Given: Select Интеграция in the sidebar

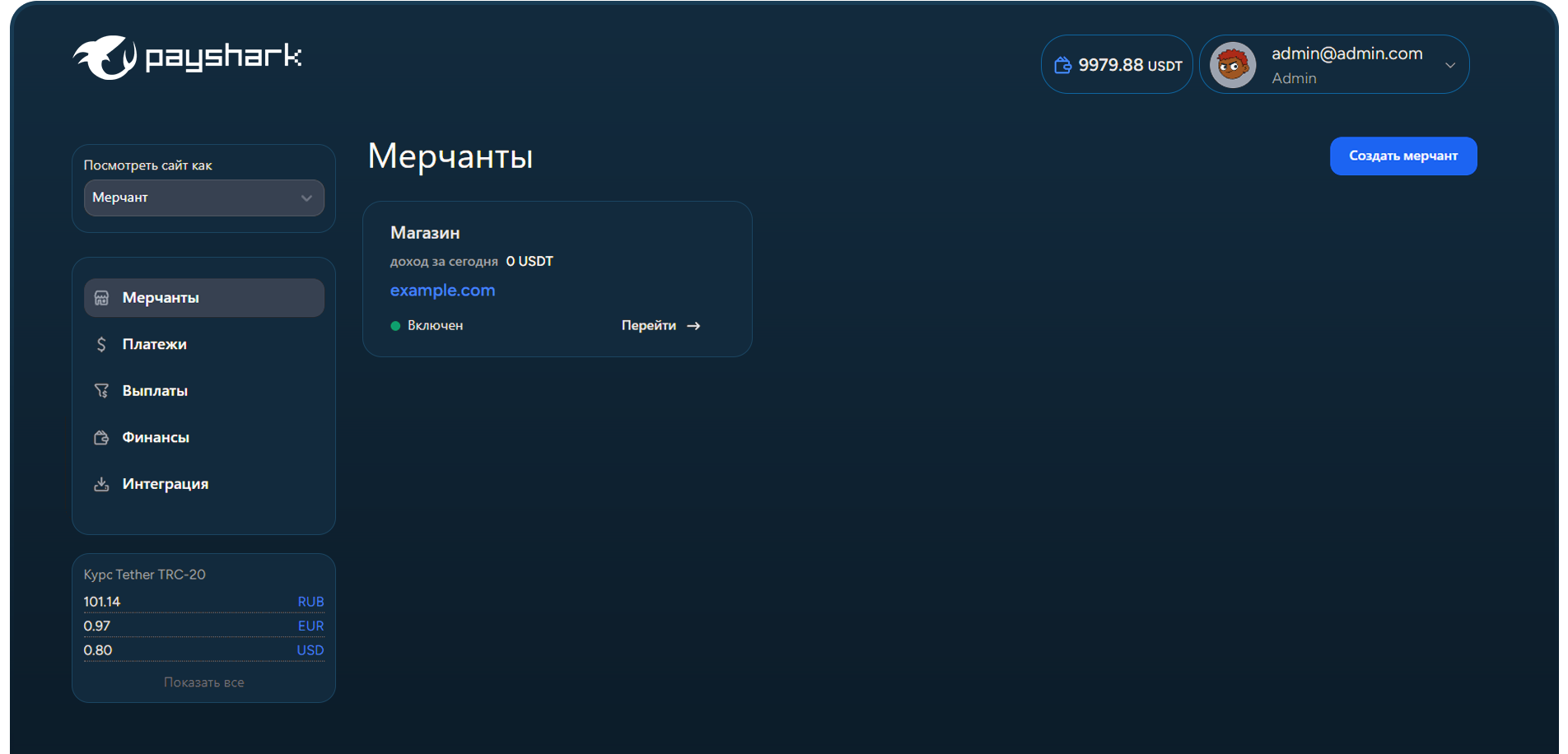Looking at the screenshot, I should coord(165,484).
